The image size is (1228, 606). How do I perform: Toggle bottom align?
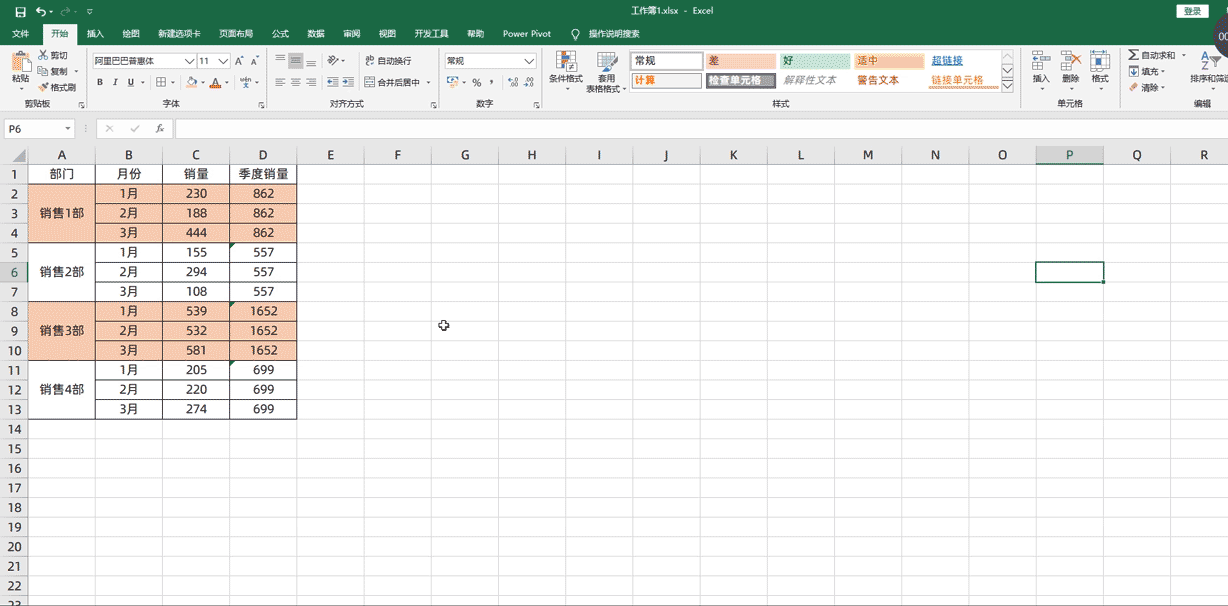coord(312,61)
